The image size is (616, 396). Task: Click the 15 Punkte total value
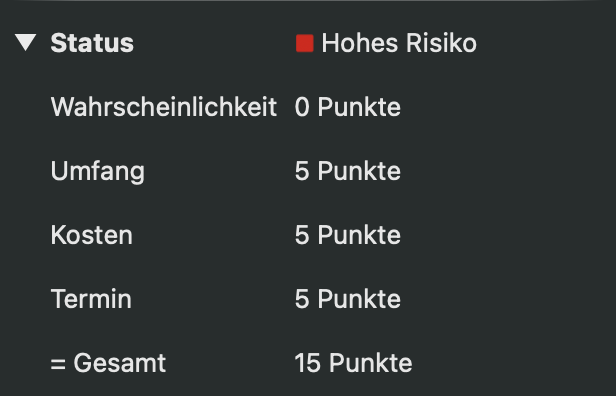point(353,363)
